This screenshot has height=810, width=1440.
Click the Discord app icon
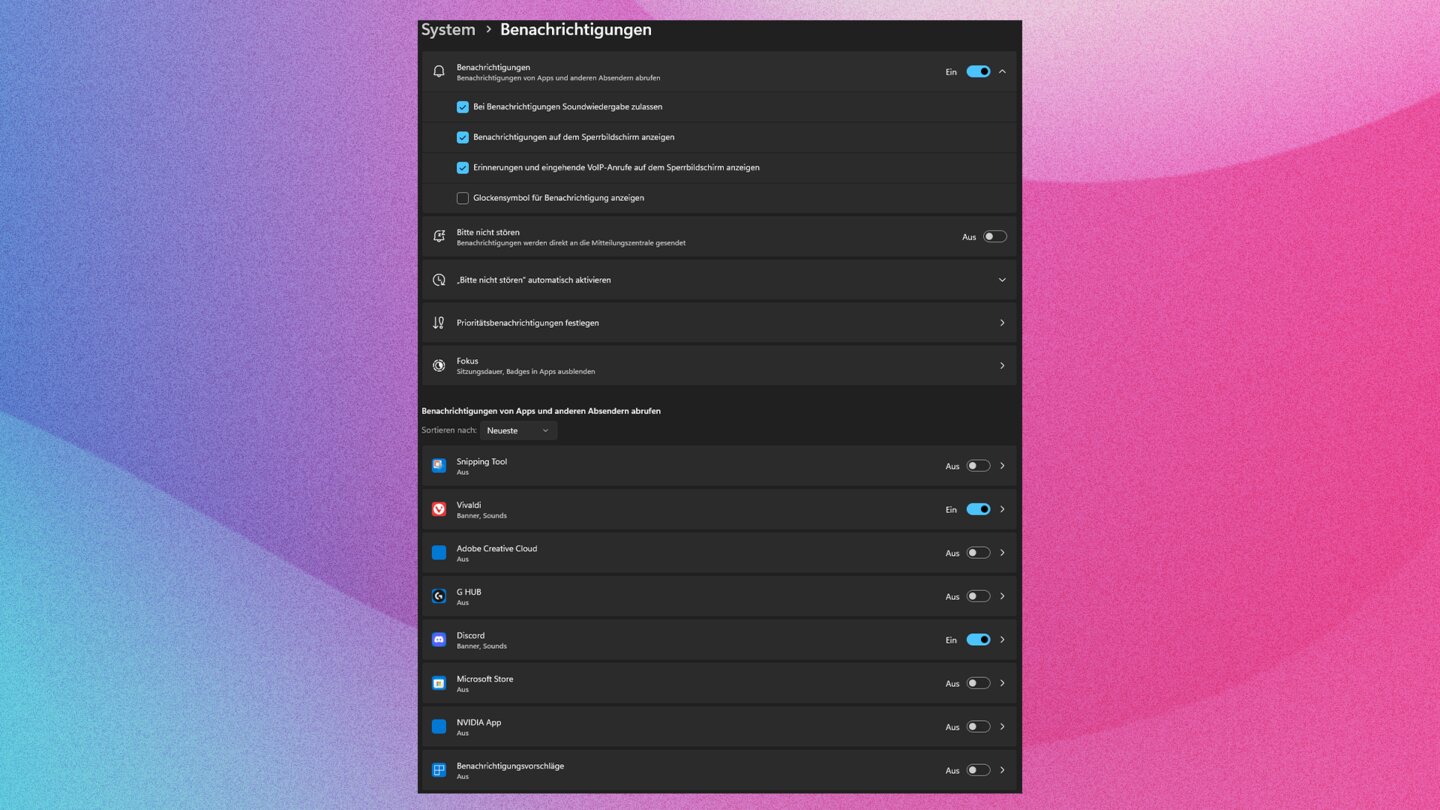pos(438,640)
